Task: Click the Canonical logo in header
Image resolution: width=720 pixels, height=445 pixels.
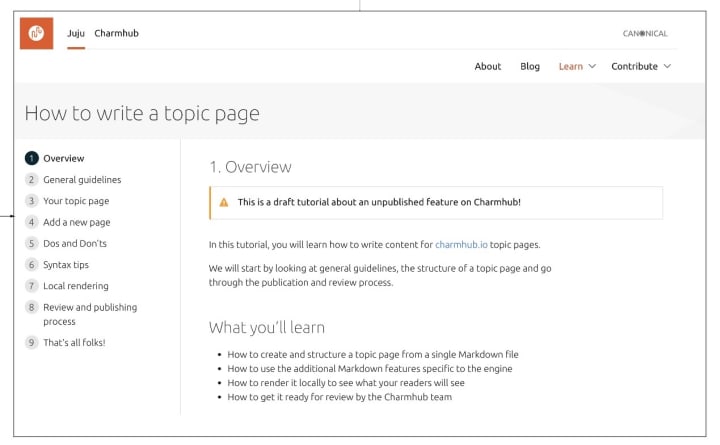Action: (x=645, y=33)
